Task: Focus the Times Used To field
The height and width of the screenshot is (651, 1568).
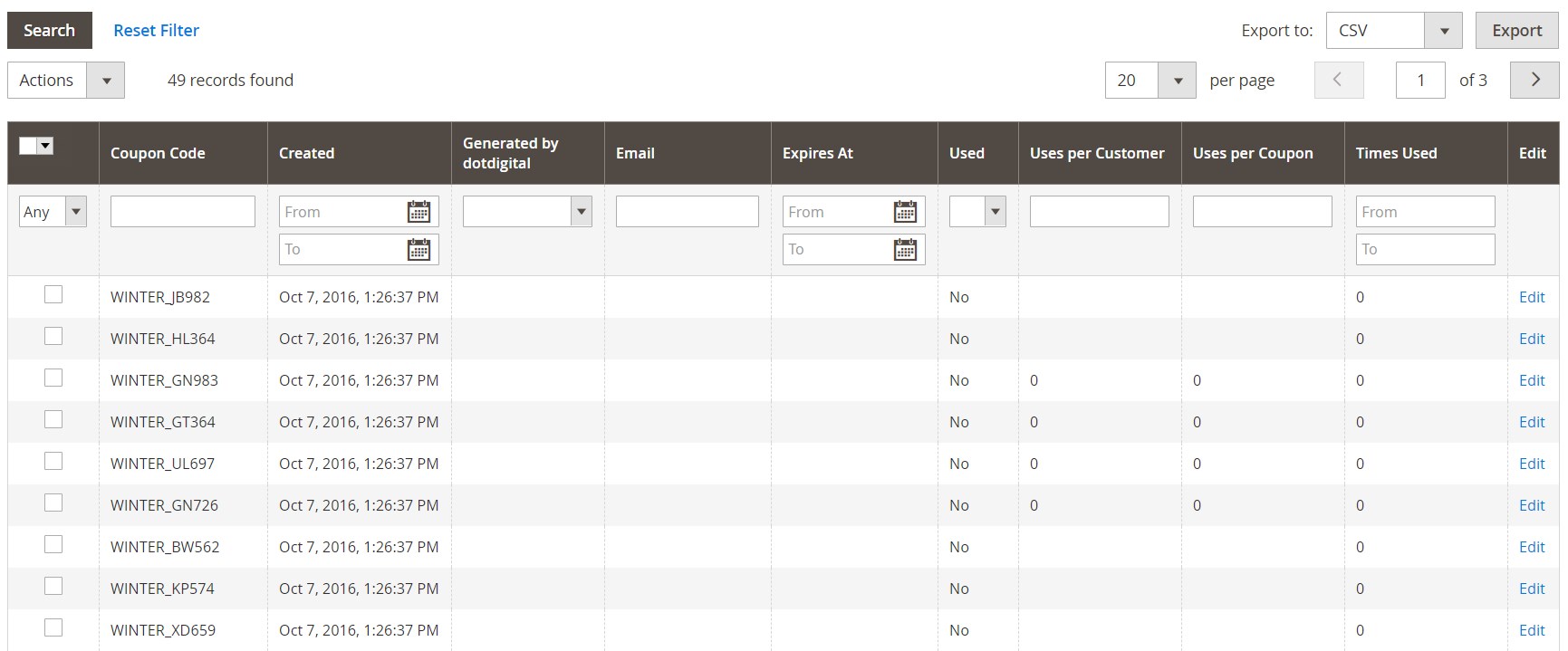Action: pyautogui.click(x=1426, y=249)
